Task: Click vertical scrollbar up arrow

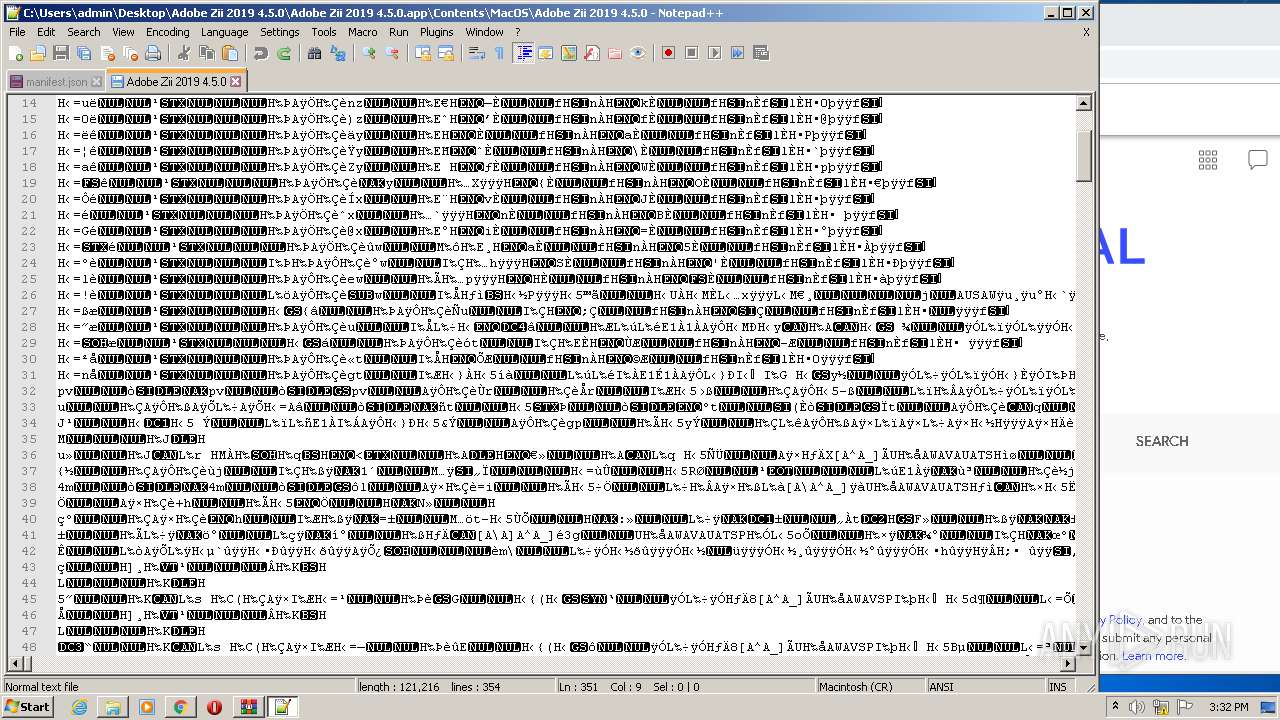Action: tap(1084, 103)
